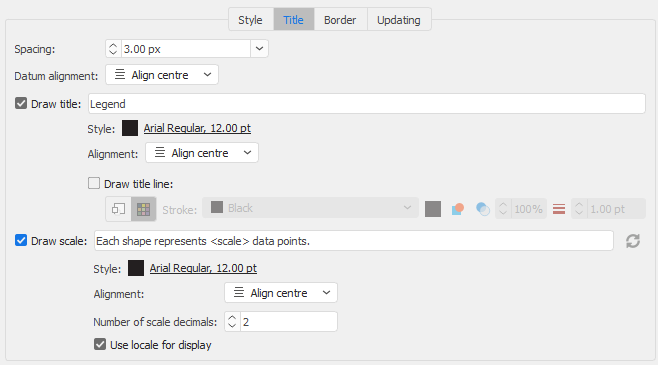Click the scale Arial Regular font link
Image resolution: width=658 pixels, height=365 pixels.
tap(203, 269)
